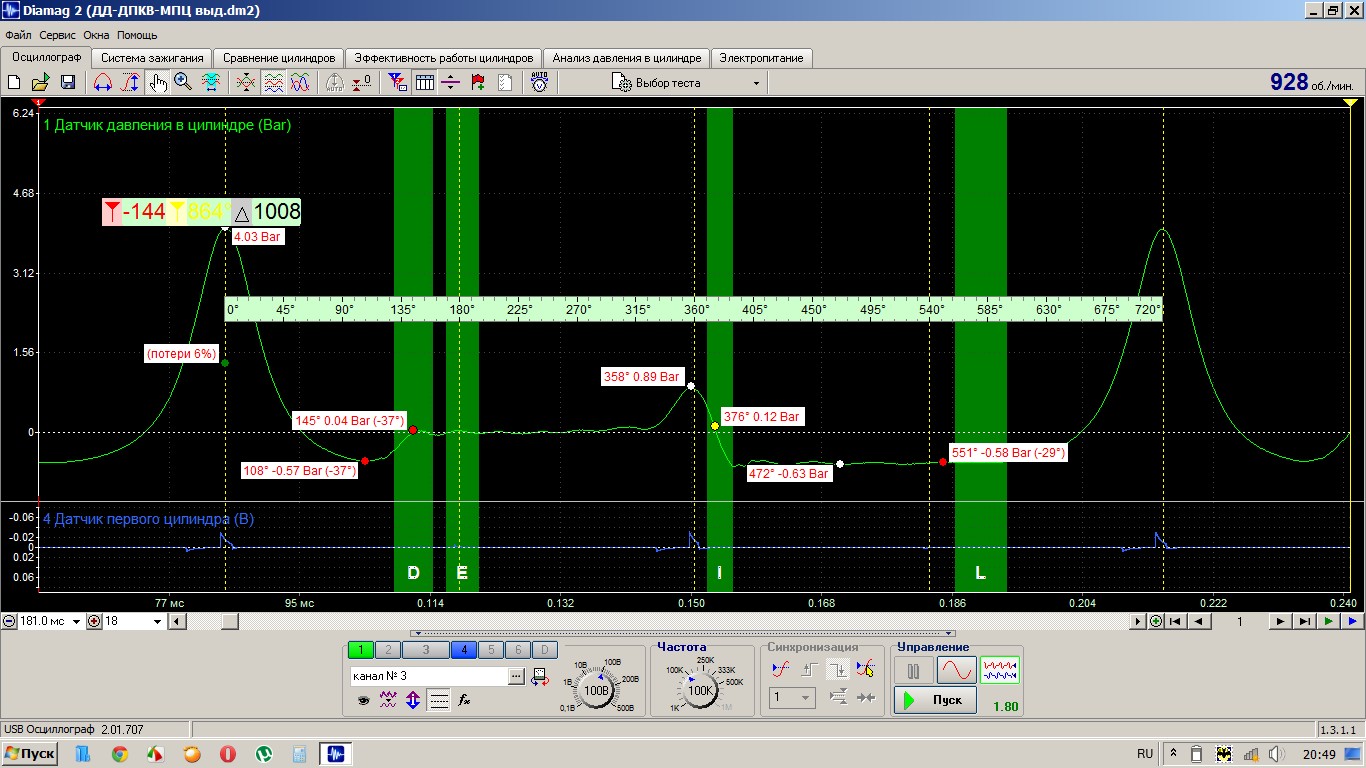This screenshot has width=1366, height=768.
Task: Open the Файл menu
Action: 18,35
